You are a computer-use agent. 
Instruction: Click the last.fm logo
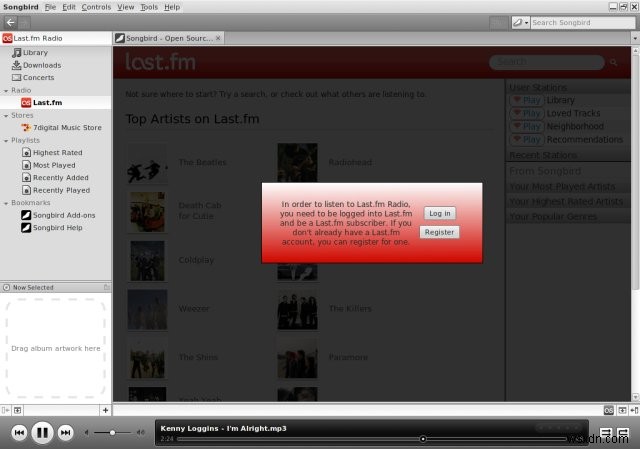tap(160, 62)
